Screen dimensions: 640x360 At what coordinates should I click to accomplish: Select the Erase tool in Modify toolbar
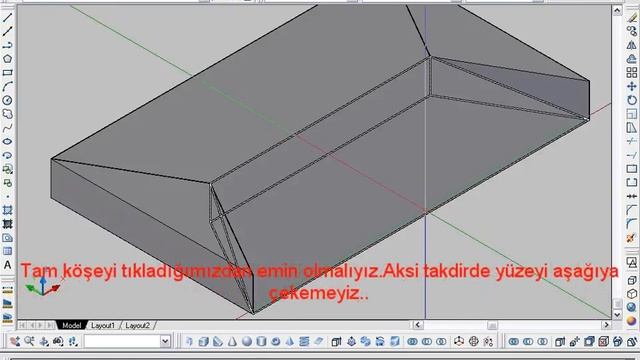(x=632, y=18)
